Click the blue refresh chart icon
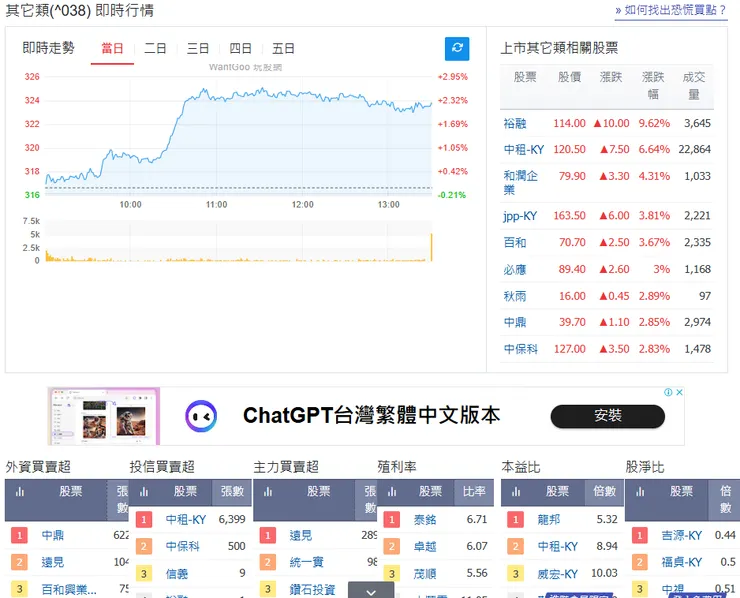This screenshot has height=598, width=740. pos(457,48)
